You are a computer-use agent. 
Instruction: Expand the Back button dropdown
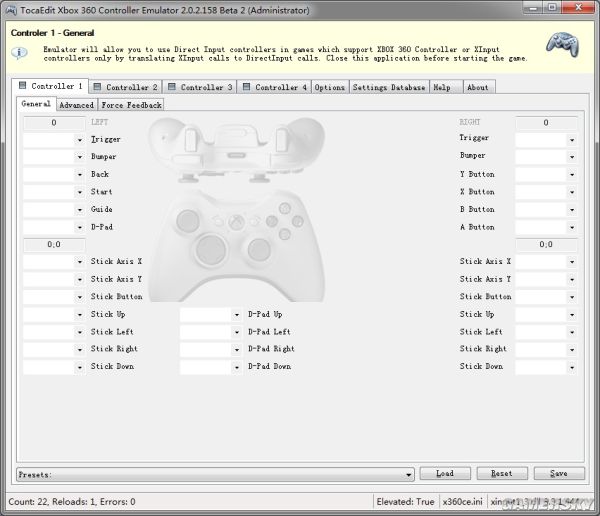click(x=80, y=175)
